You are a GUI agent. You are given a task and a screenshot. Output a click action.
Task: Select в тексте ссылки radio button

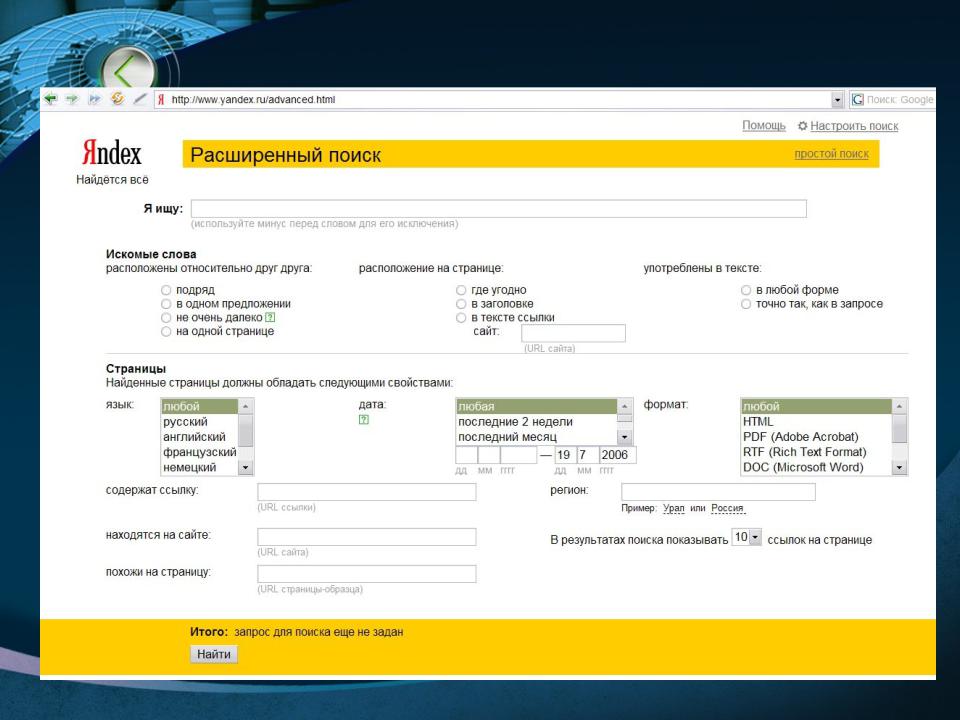tap(461, 318)
